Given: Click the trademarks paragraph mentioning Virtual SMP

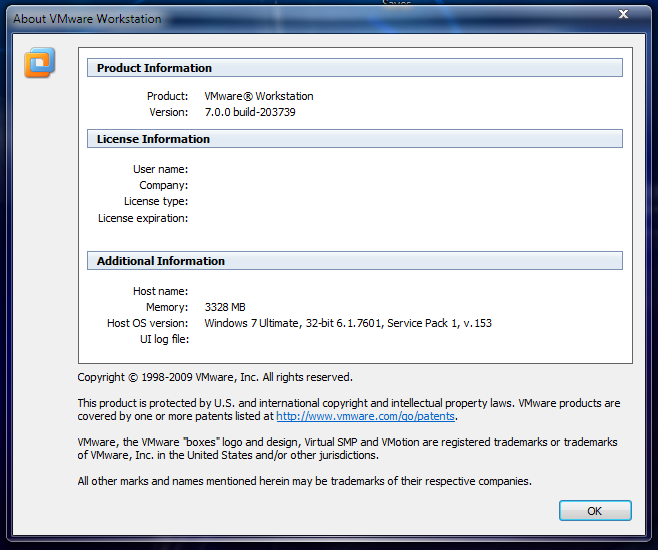Looking at the screenshot, I should coord(347,448).
